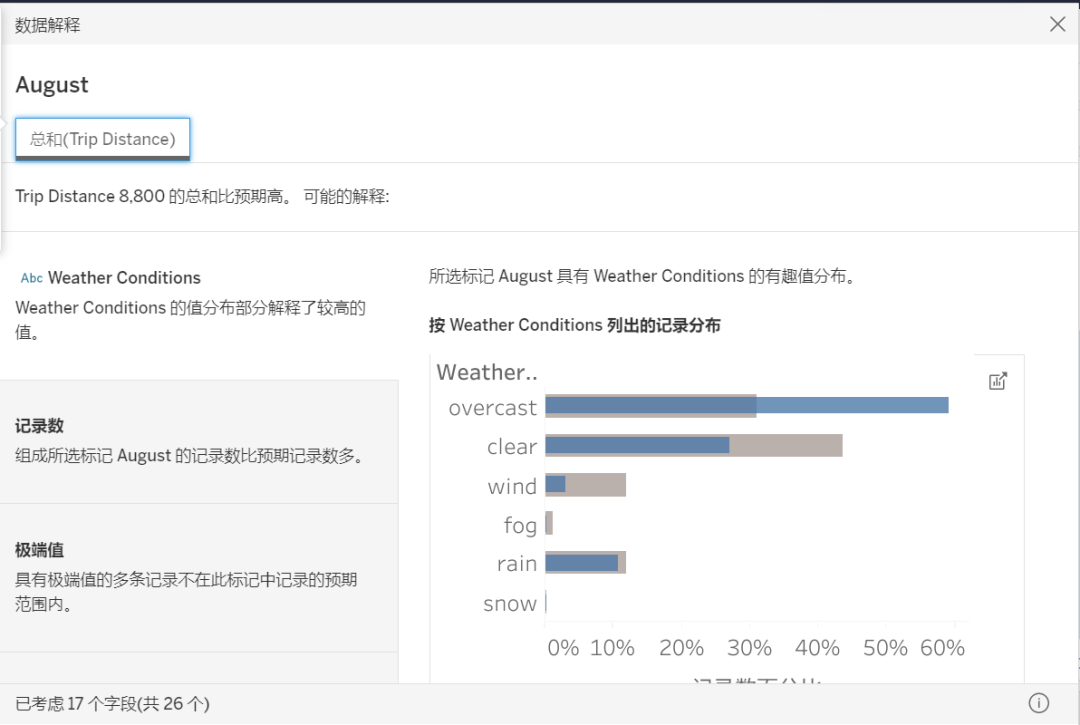Click the August mark title
Image resolution: width=1080 pixels, height=725 pixels.
pyautogui.click(x=52, y=85)
